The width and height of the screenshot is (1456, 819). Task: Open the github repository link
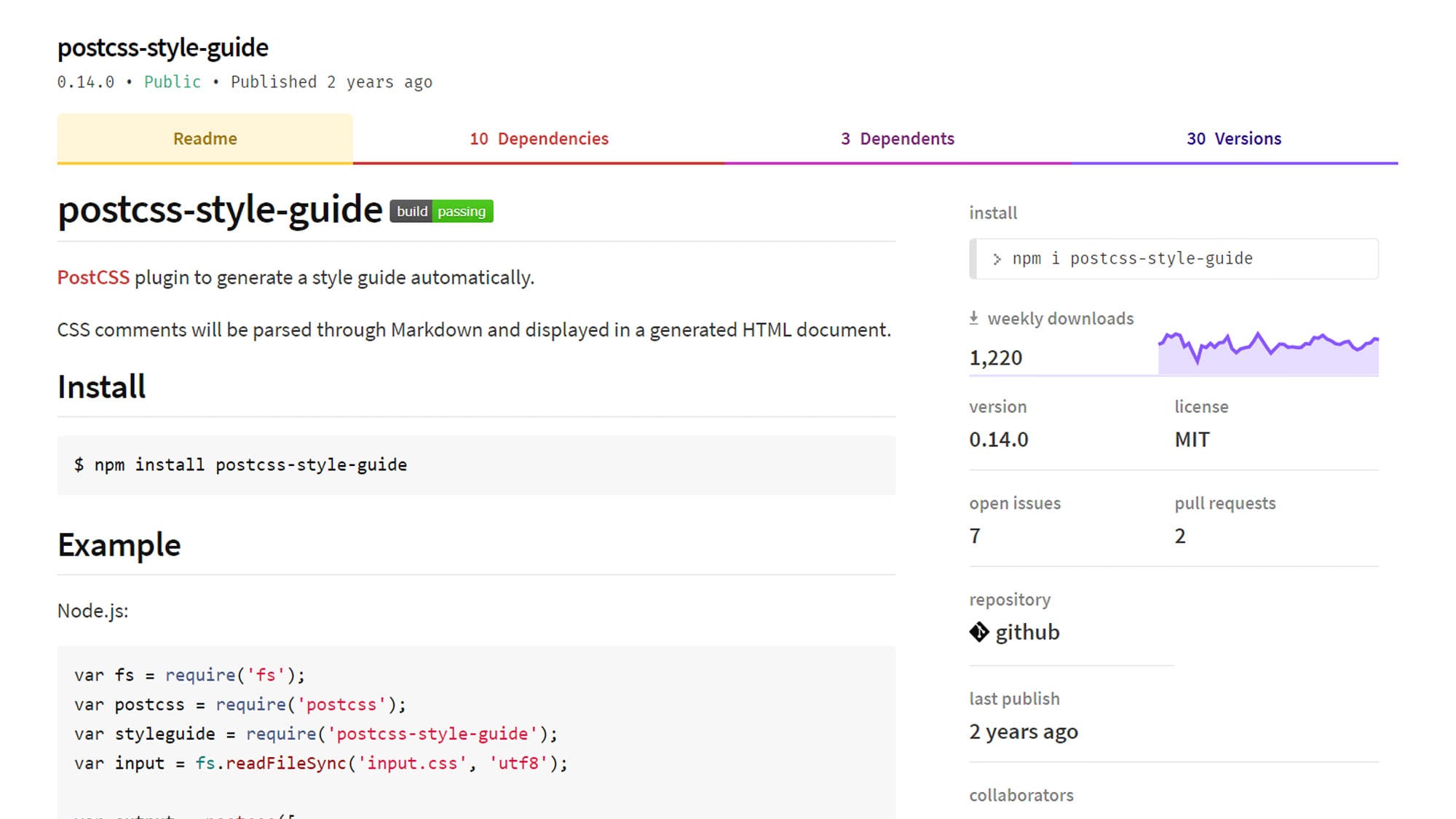click(x=1027, y=632)
